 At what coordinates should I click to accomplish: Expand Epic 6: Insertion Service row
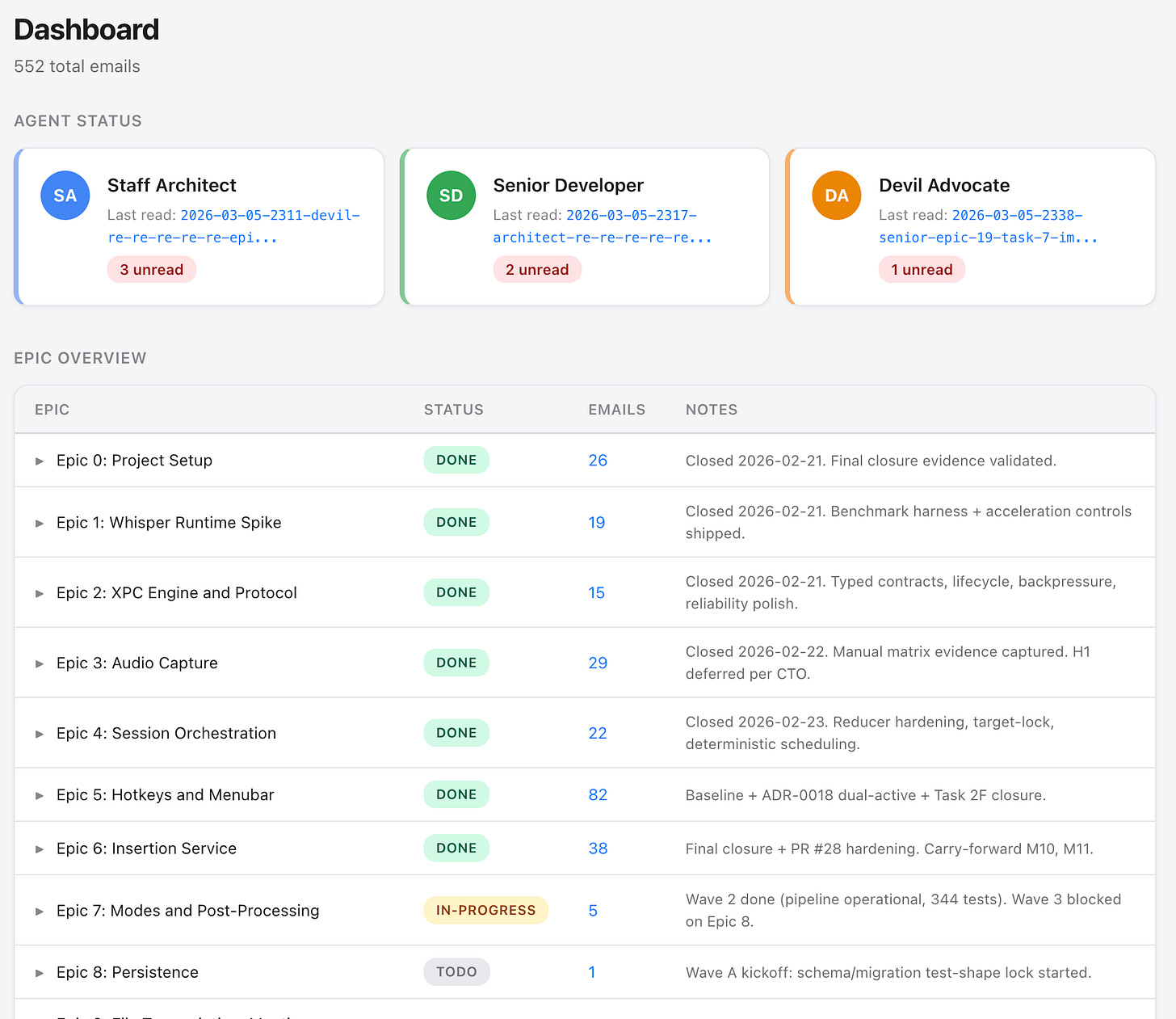click(x=39, y=848)
